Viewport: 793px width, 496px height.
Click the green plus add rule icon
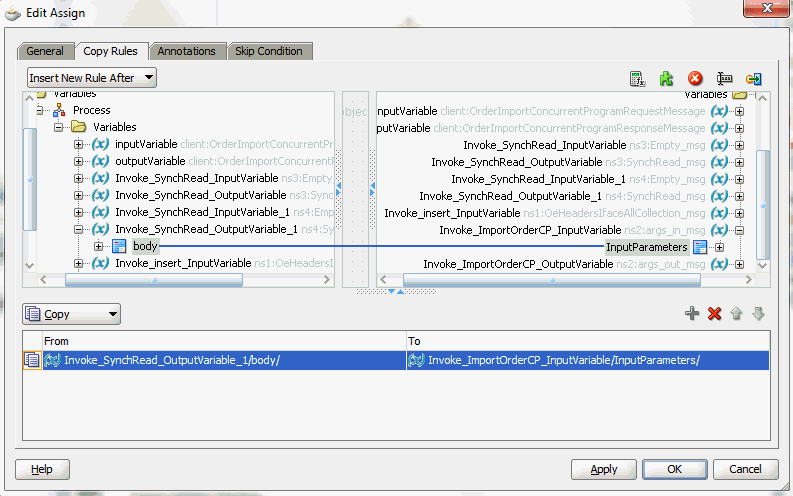692,314
